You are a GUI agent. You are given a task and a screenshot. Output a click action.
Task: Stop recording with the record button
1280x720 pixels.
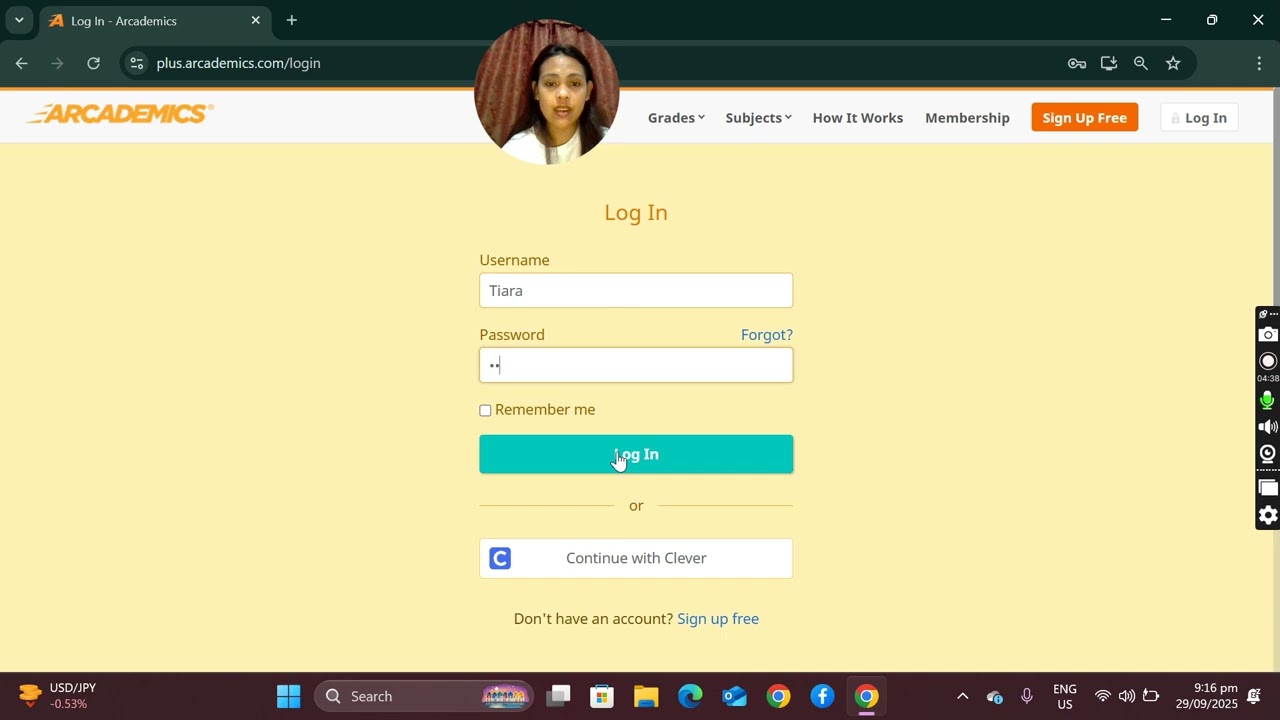pyautogui.click(x=1268, y=361)
